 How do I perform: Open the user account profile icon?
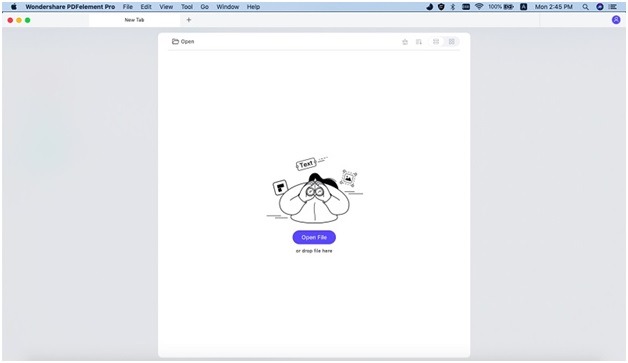[616, 20]
